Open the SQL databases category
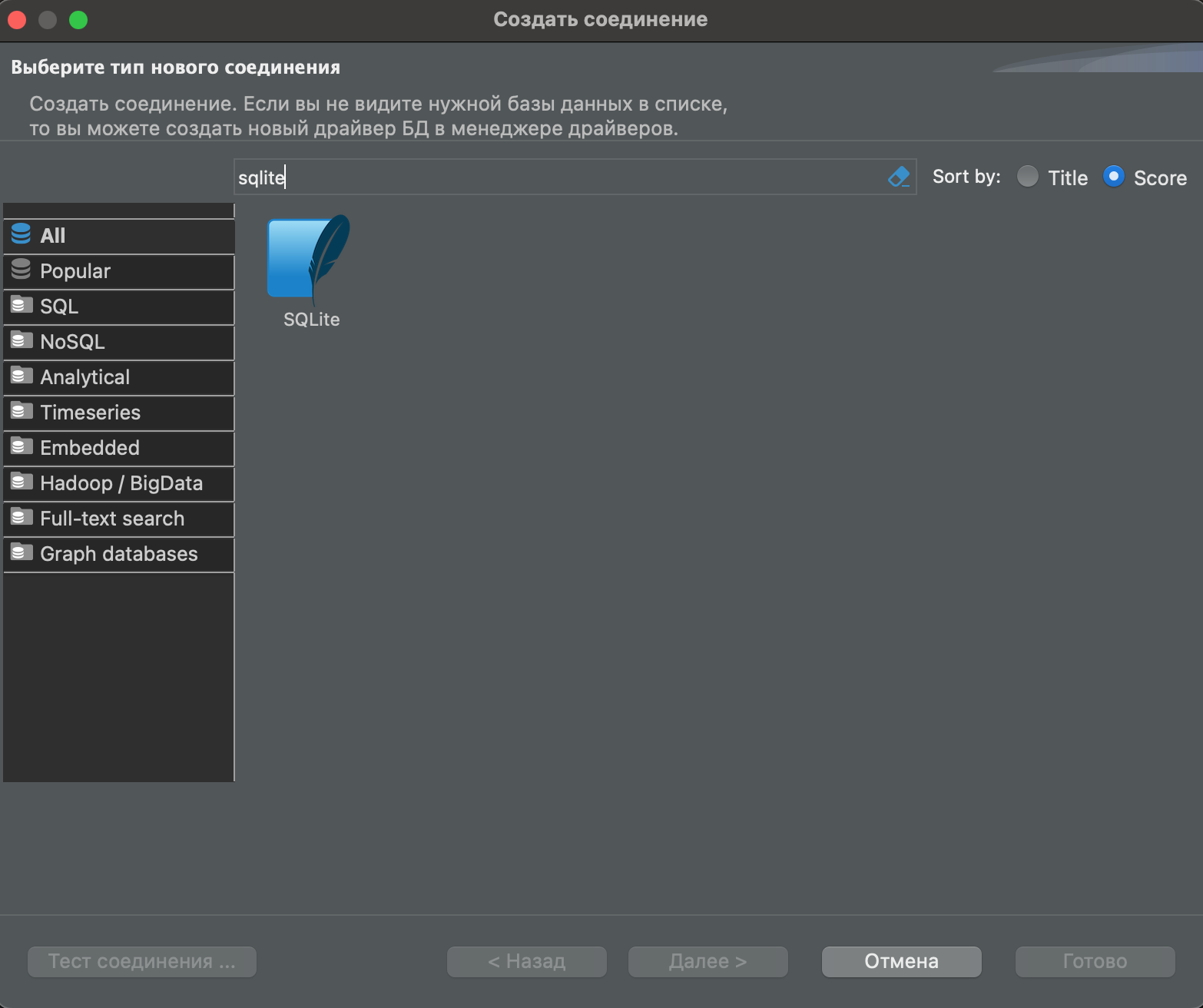 [x=58, y=306]
